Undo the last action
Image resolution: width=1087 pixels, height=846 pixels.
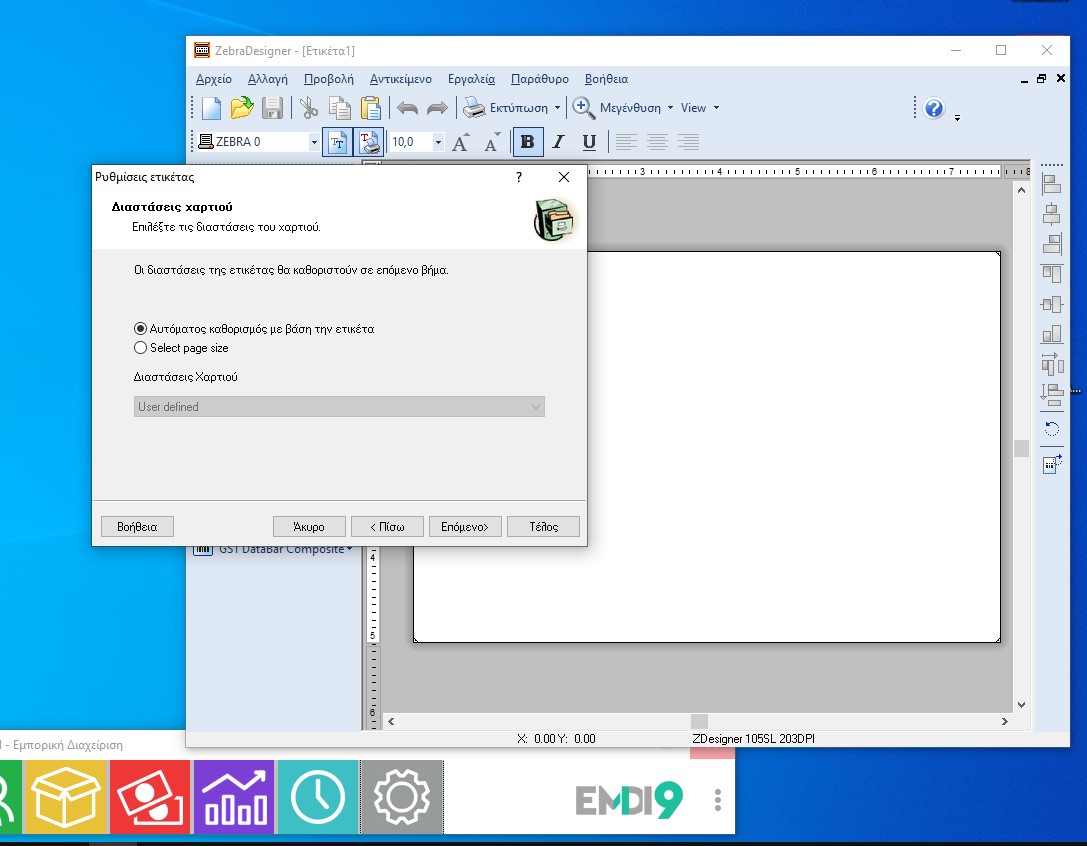pos(408,108)
